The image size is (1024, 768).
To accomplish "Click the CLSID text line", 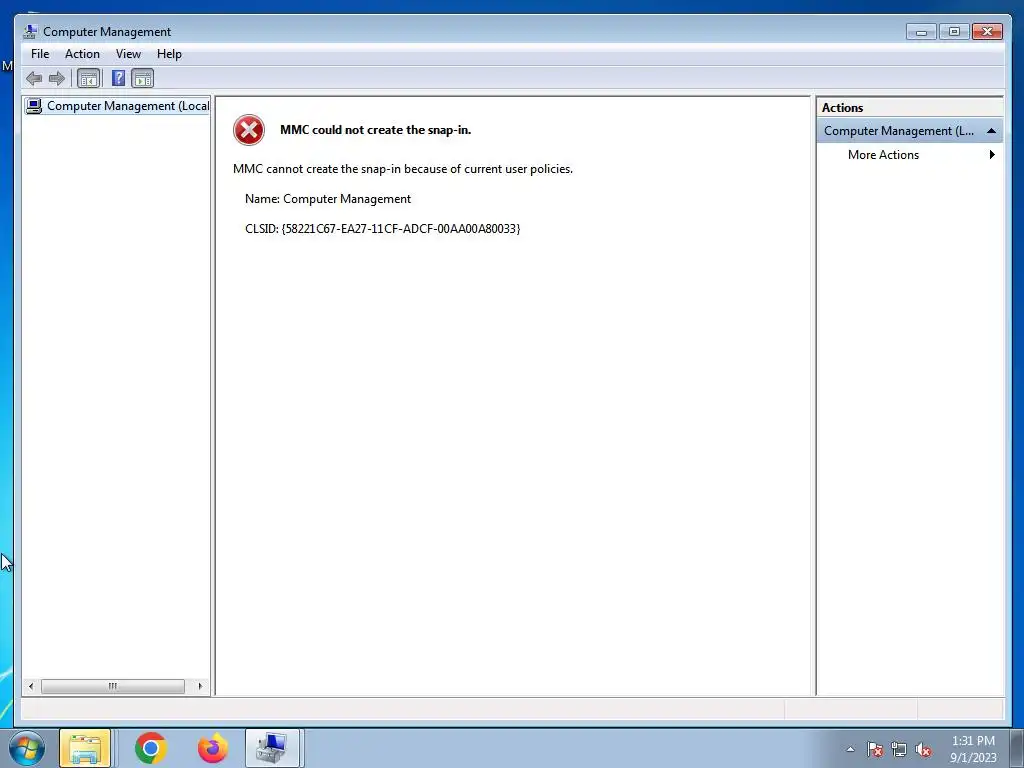I will [383, 229].
